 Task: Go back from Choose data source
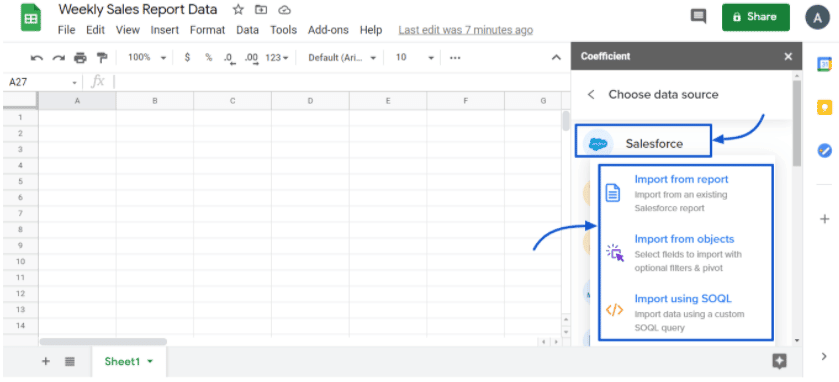[591, 95]
